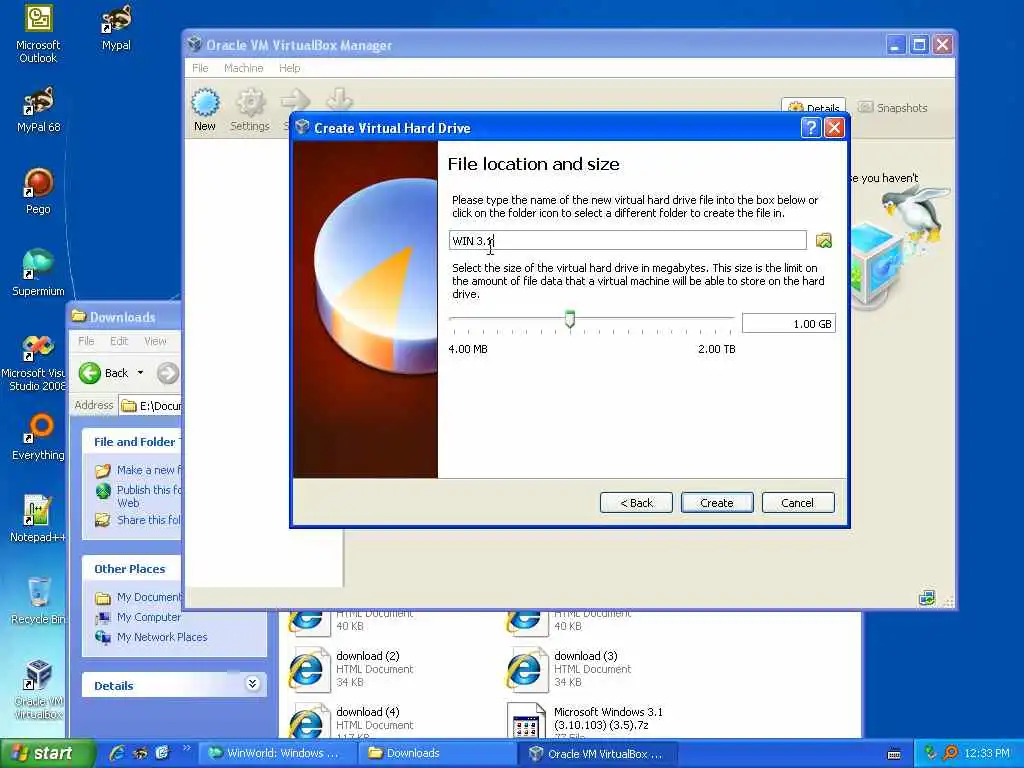Viewport: 1024px width, 768px height.
Task: Click the Address bar in Downloads window
Action: 152,406
